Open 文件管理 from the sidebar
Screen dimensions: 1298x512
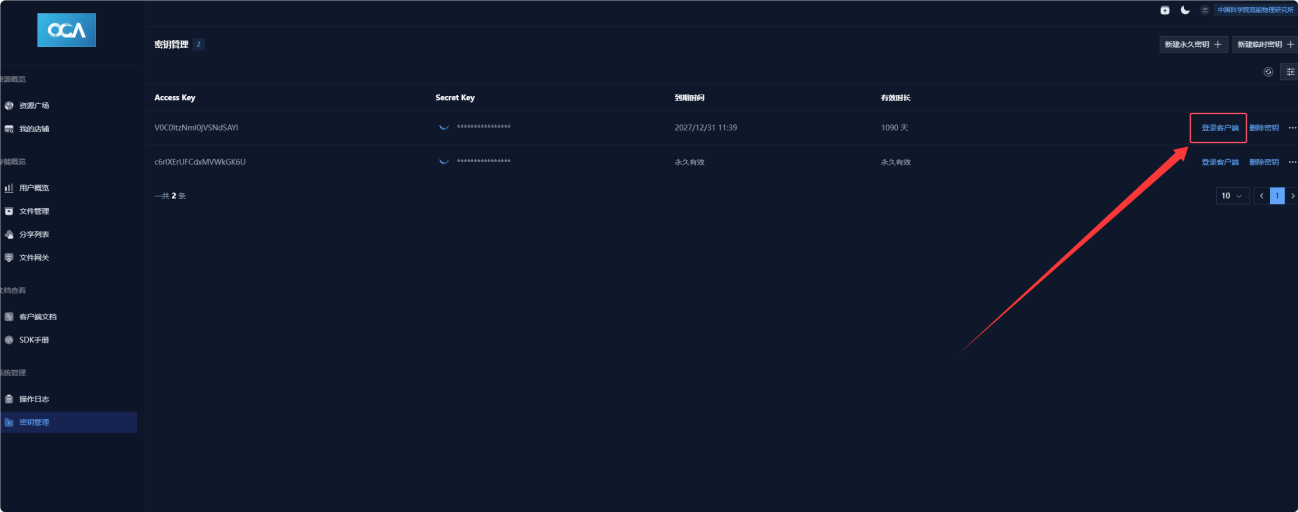point(34,211)
